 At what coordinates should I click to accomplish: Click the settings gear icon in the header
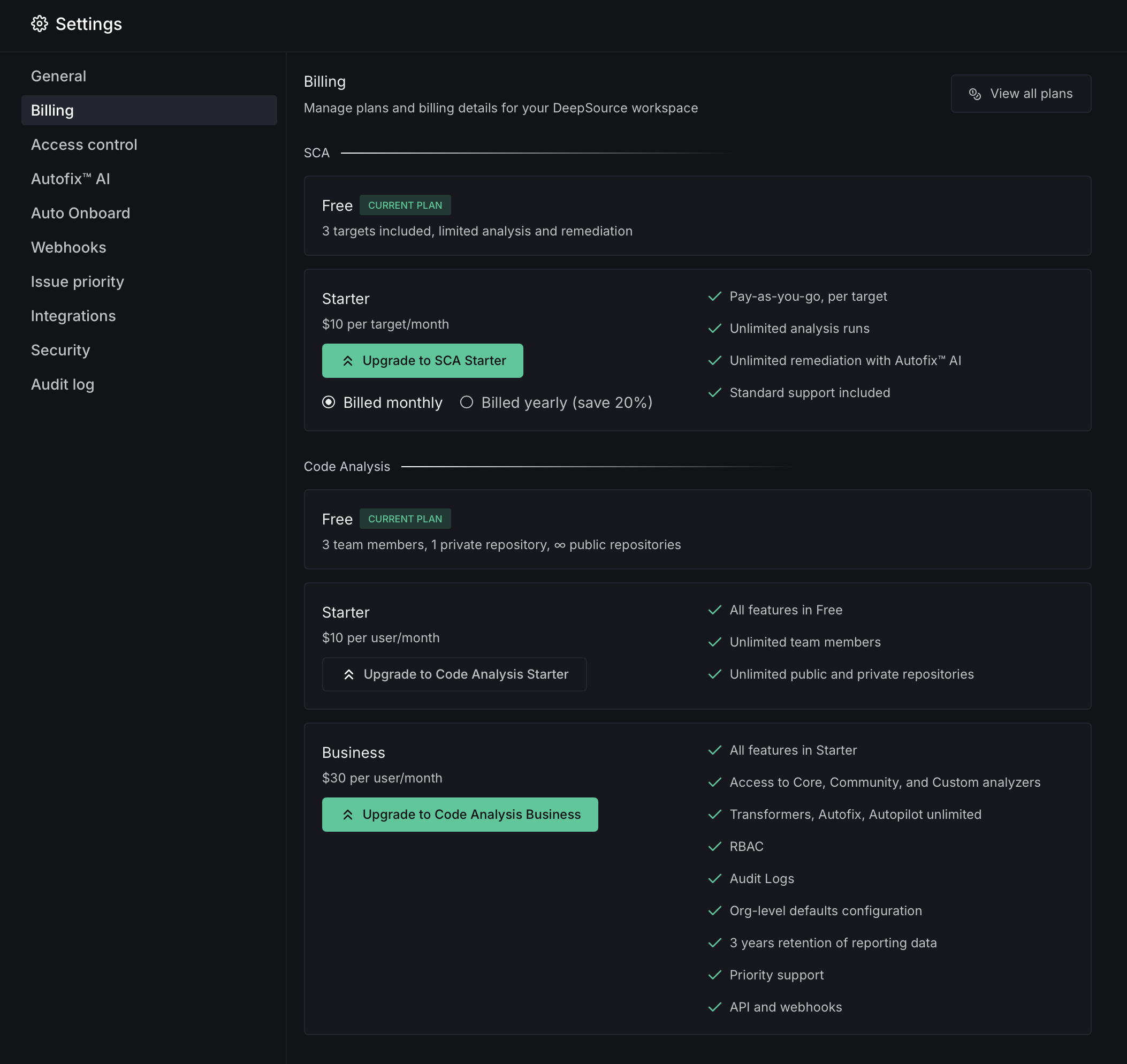[40, 24]
